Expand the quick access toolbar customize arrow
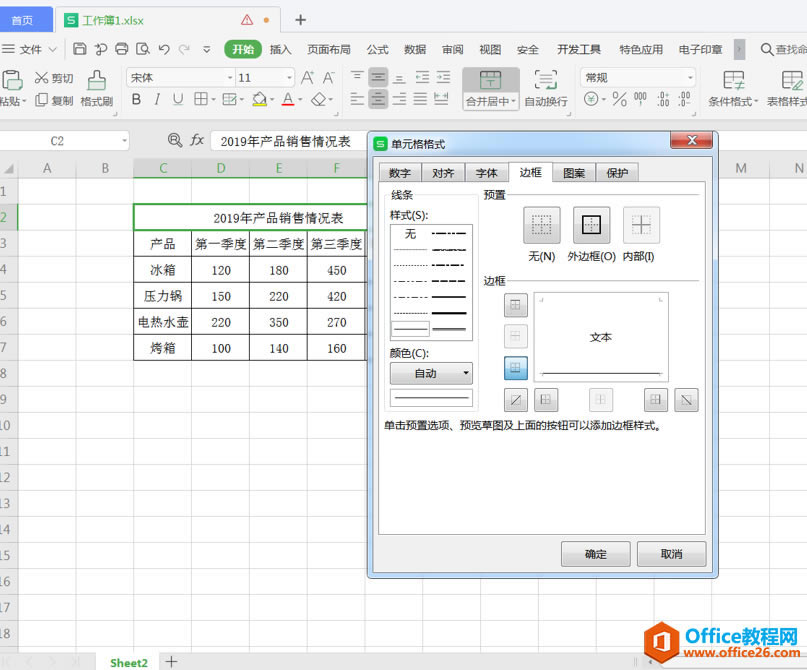The height and width of the screenshot is (670, 807). 206,49
